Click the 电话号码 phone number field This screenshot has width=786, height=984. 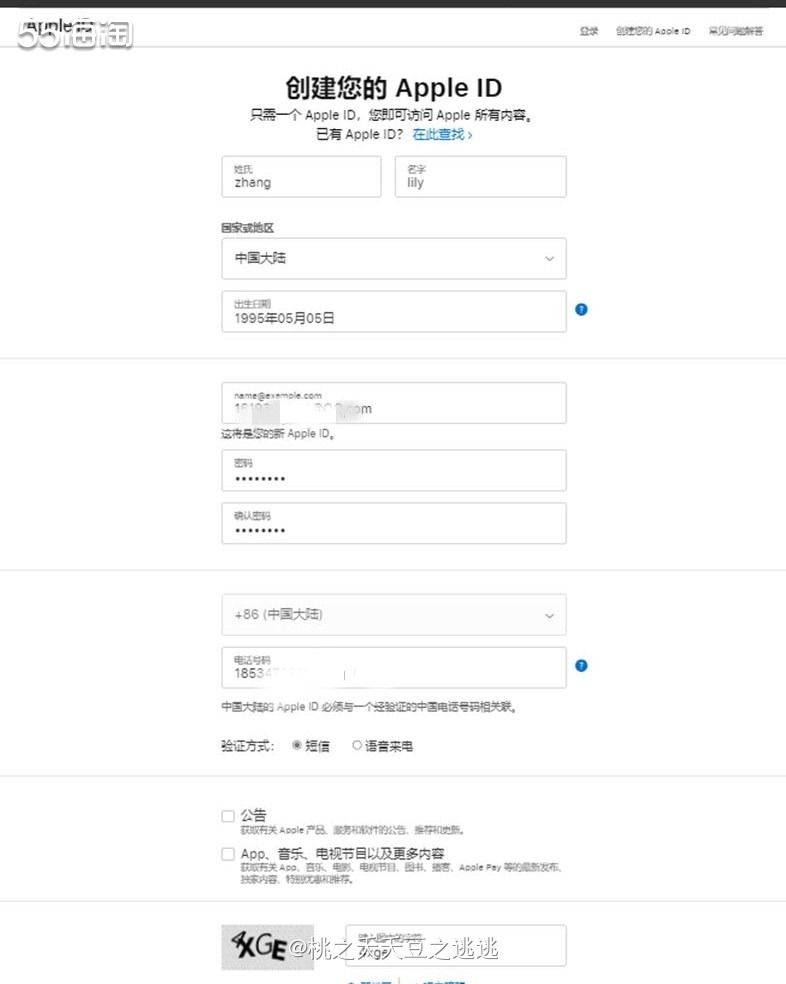click(394, 668)
